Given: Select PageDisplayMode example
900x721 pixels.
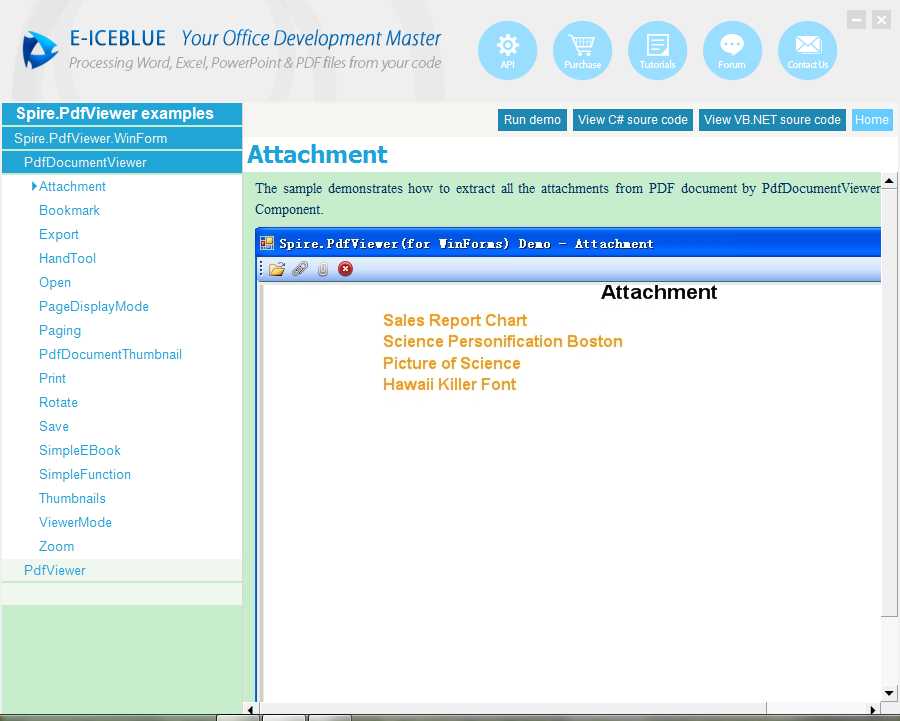Looking at the screenshot, I should (x=94, y=307).
